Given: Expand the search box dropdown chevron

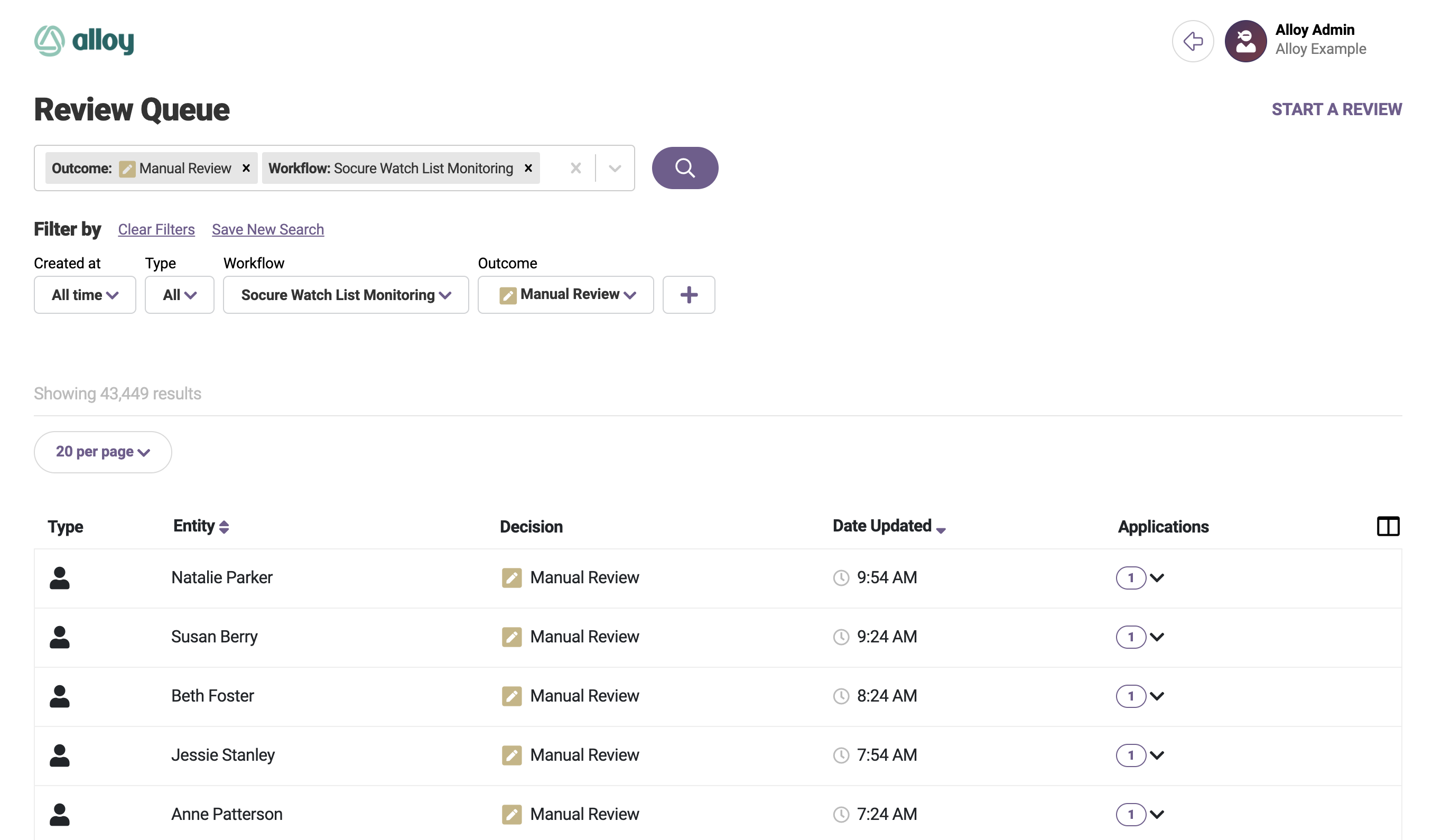Looking at the screenshot, I should coord(615,169).
